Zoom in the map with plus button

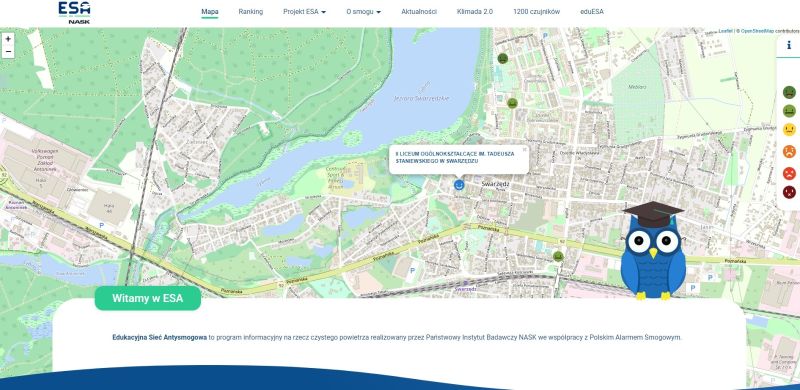pos(8,39)
